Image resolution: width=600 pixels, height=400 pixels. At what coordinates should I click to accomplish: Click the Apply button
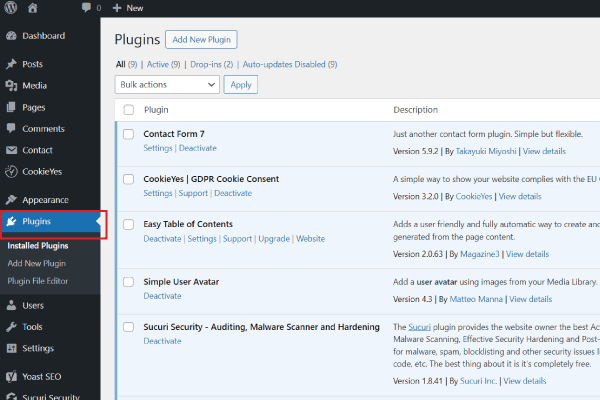tap(241, 85)
